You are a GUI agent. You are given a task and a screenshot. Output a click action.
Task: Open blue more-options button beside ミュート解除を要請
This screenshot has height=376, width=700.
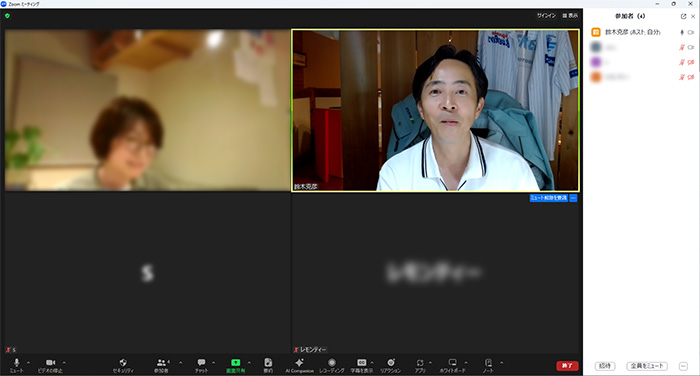point(573,198)
